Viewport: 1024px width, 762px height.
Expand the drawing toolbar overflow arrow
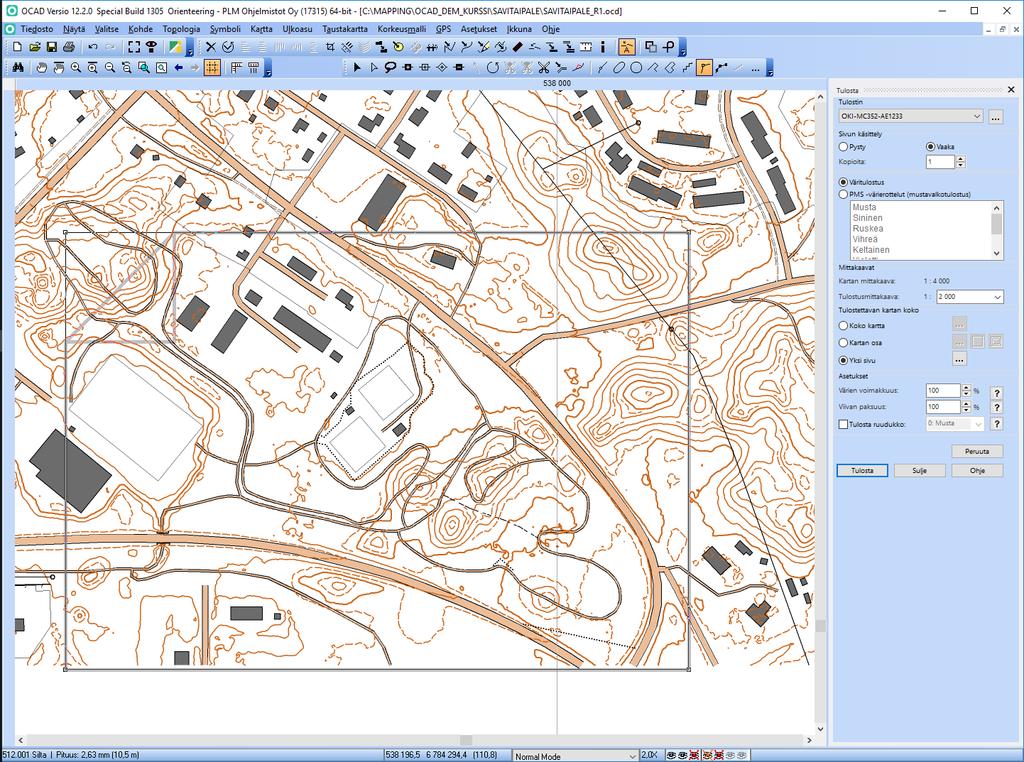click(x=770, y=69)
